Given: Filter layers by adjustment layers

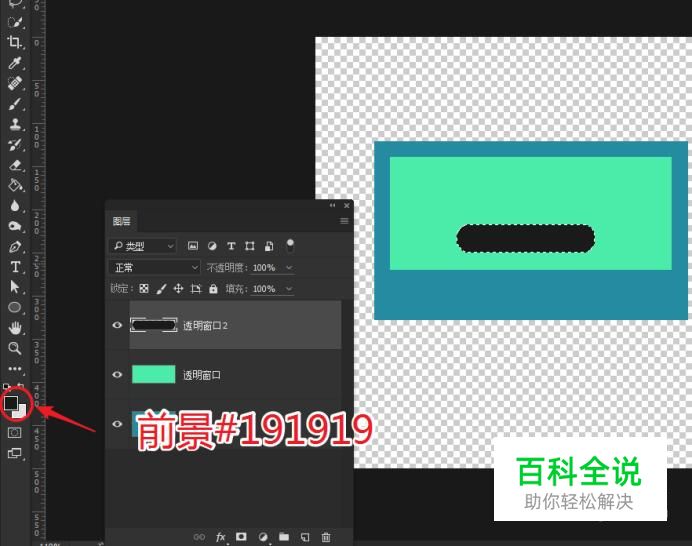Looking at the screenshot, I should [x=212, y=246].
